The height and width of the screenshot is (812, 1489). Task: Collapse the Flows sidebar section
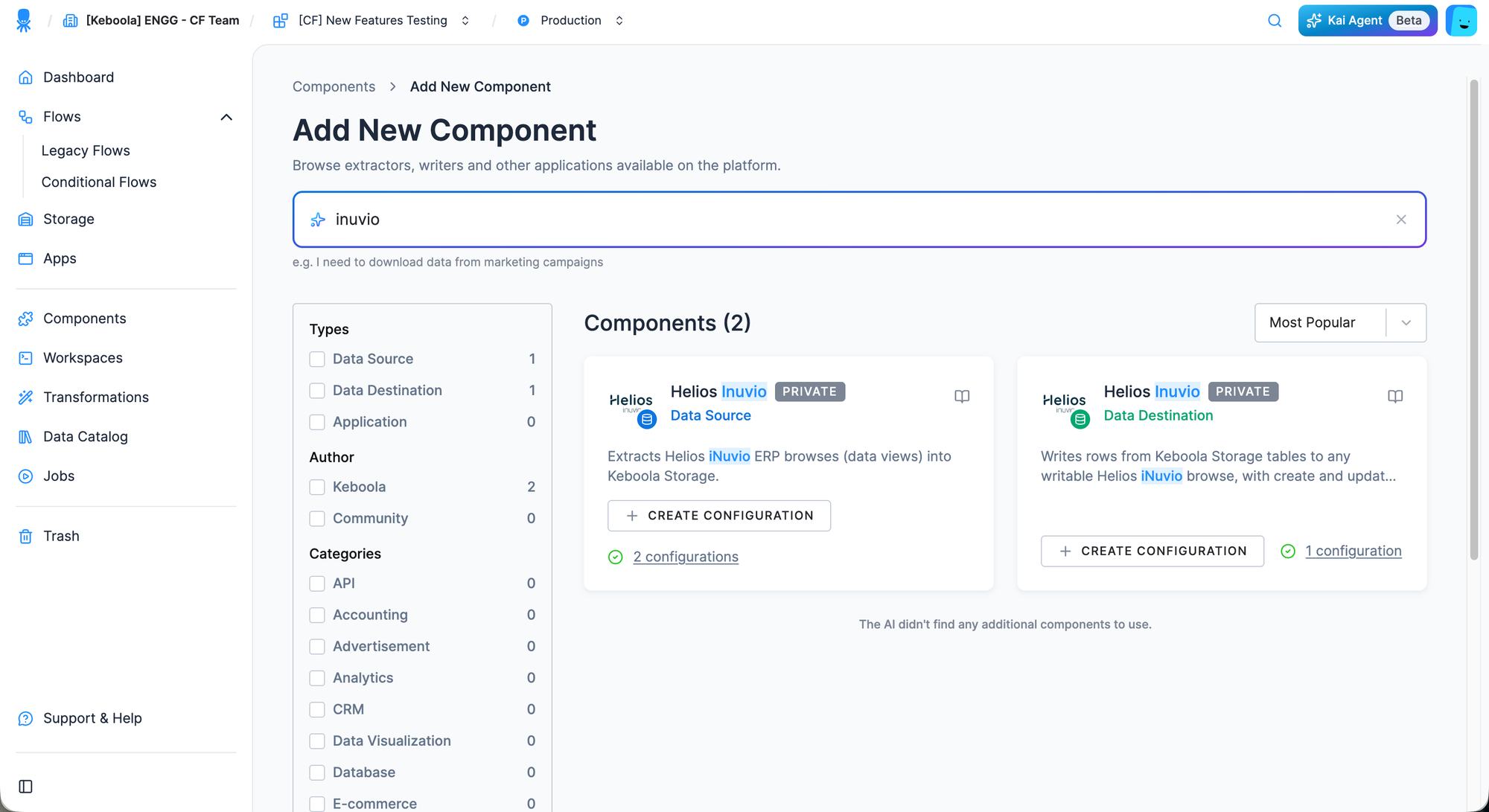tap(226, 117)
